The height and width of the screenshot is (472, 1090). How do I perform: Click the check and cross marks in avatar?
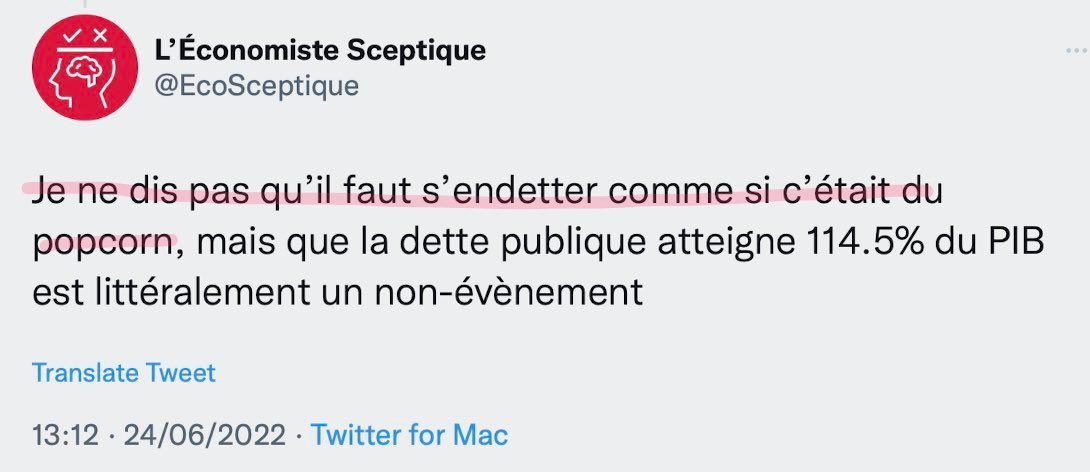pos(85,34)
